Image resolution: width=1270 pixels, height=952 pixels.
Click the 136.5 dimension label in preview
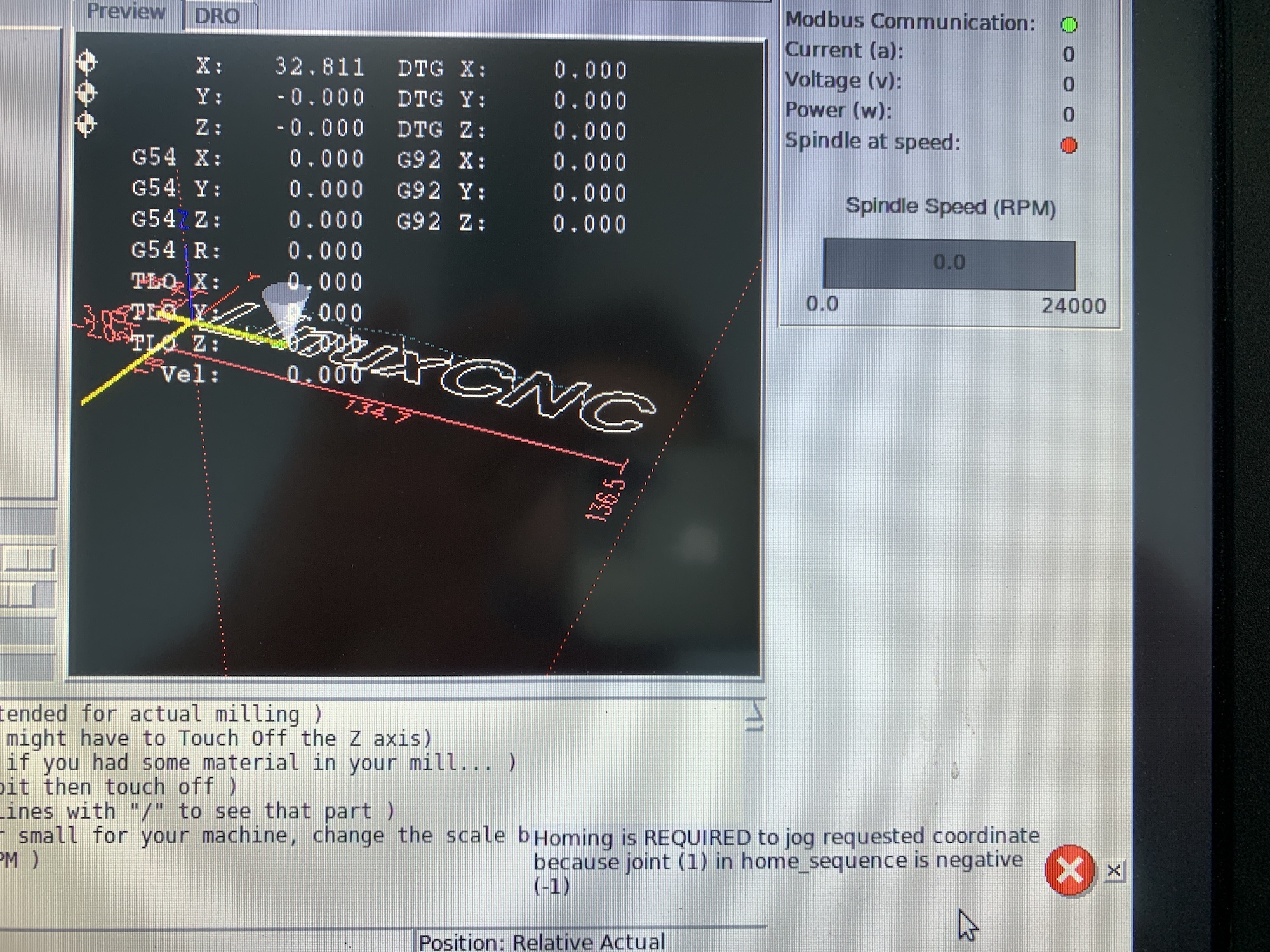pos(606,501)
